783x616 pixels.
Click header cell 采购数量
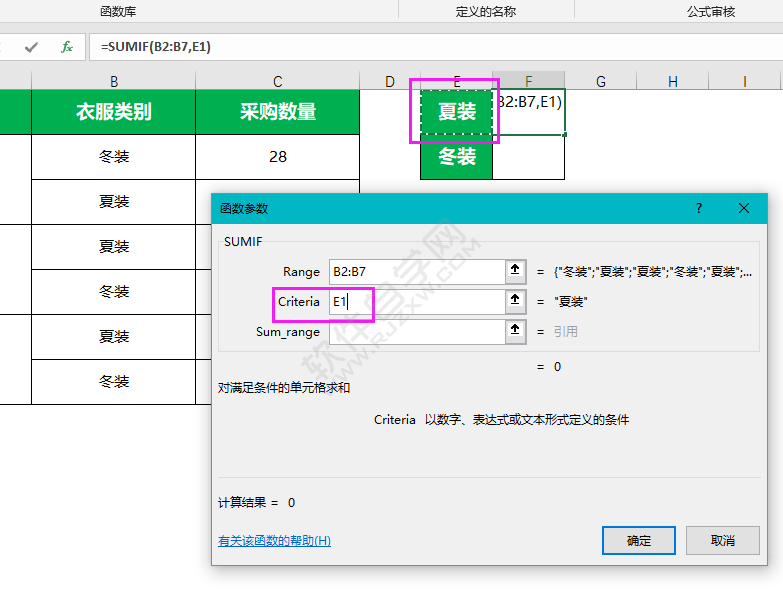pos(278,112)
